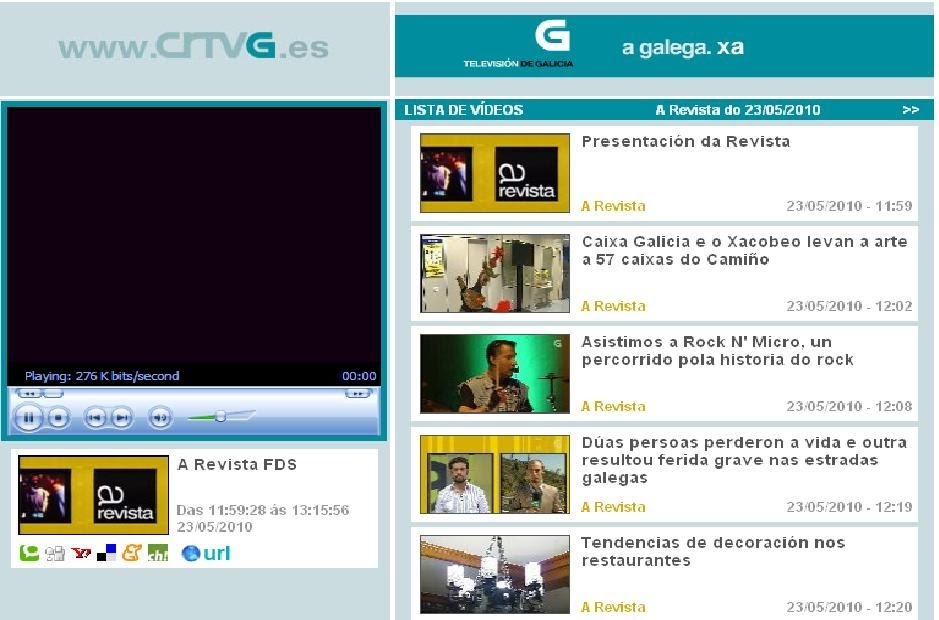Adjust the player volume slider

coord(221,416)
